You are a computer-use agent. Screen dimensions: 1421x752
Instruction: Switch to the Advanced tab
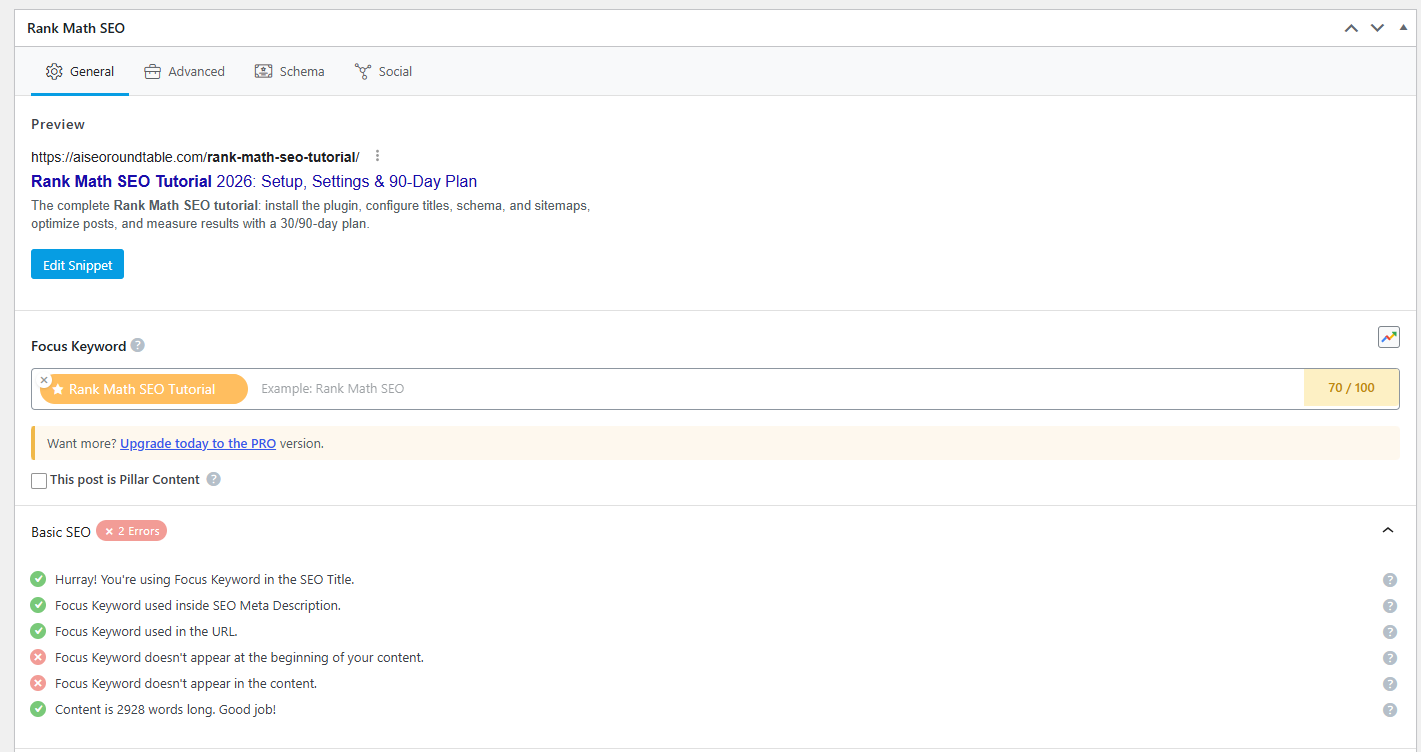(x=184, y=71)
